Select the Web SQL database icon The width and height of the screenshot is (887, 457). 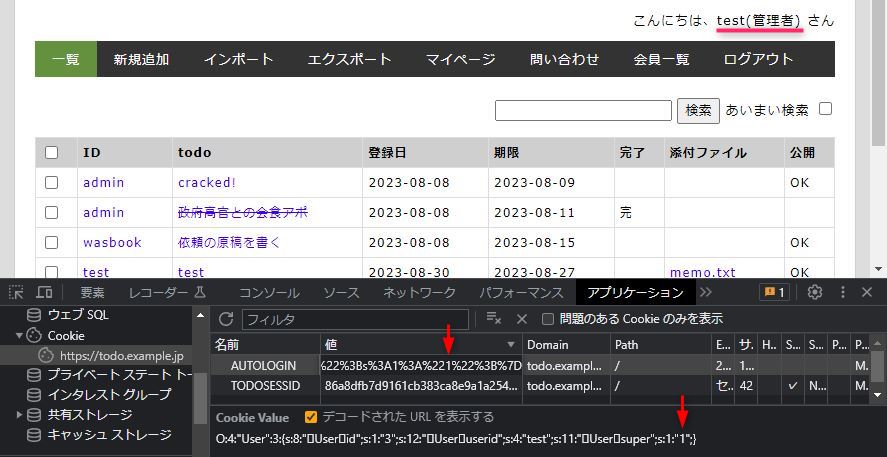click(35, 314)
